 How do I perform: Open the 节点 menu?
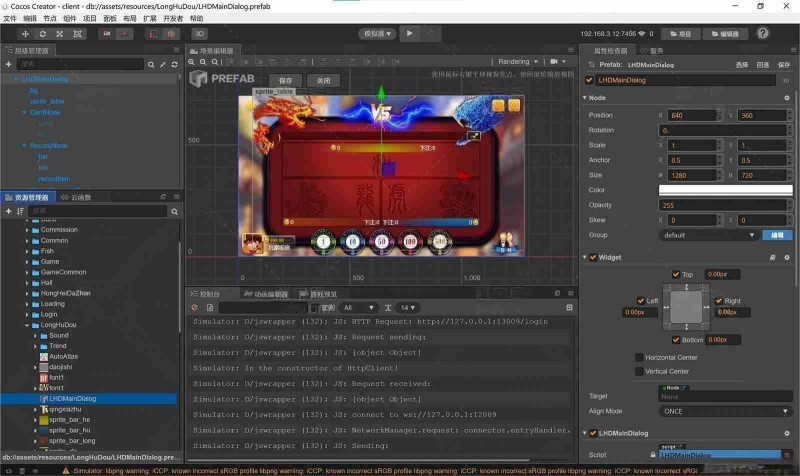coord(49,18)
